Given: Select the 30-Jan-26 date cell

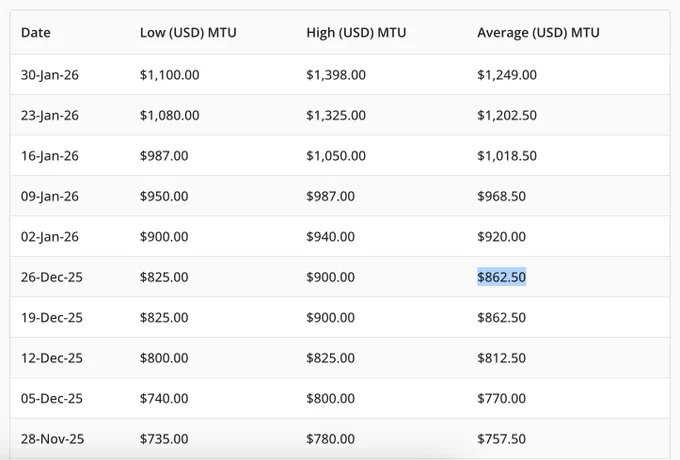Looking at the screenshot, I should pyautogui.click(x=50, y=75).
